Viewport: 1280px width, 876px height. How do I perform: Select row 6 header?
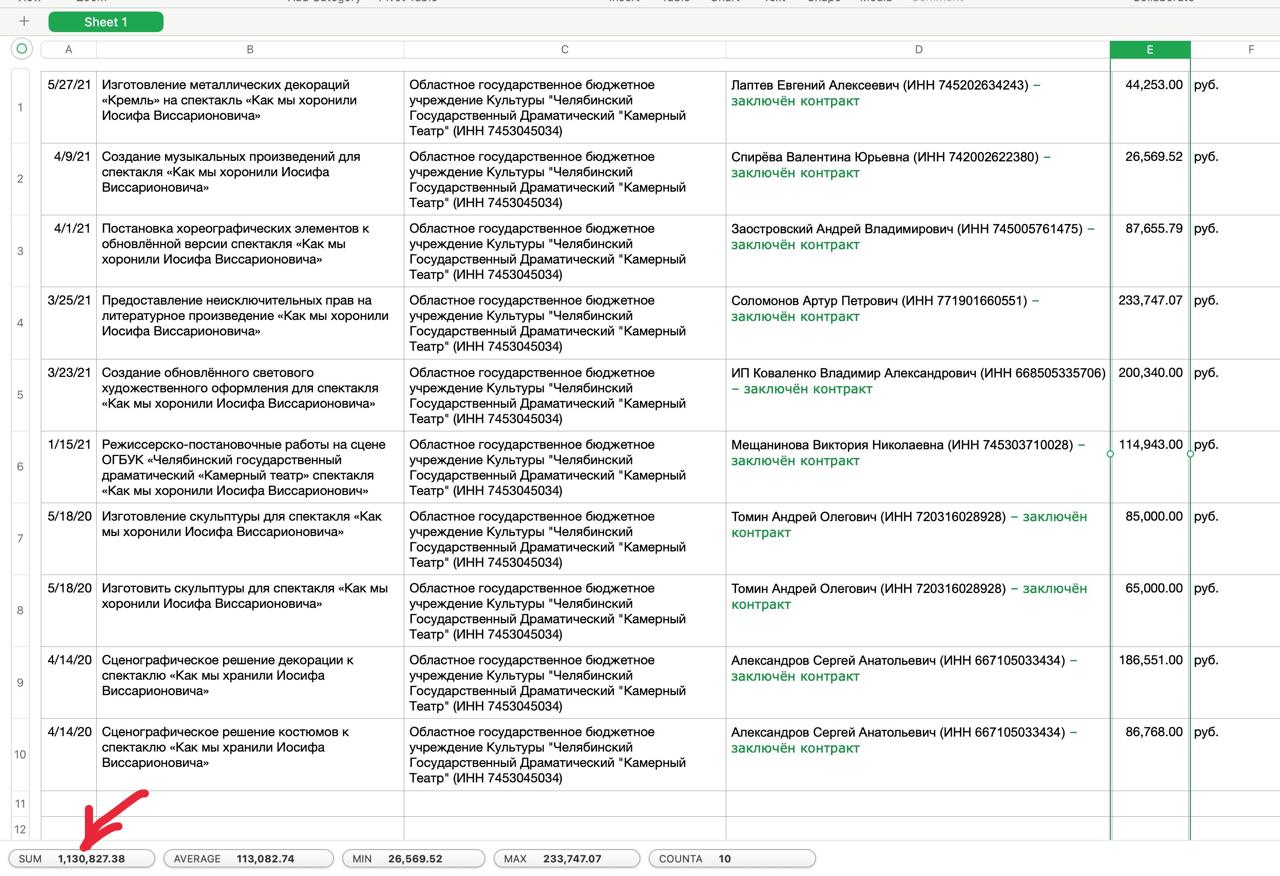pyautogui.click(x=20, y=467)
